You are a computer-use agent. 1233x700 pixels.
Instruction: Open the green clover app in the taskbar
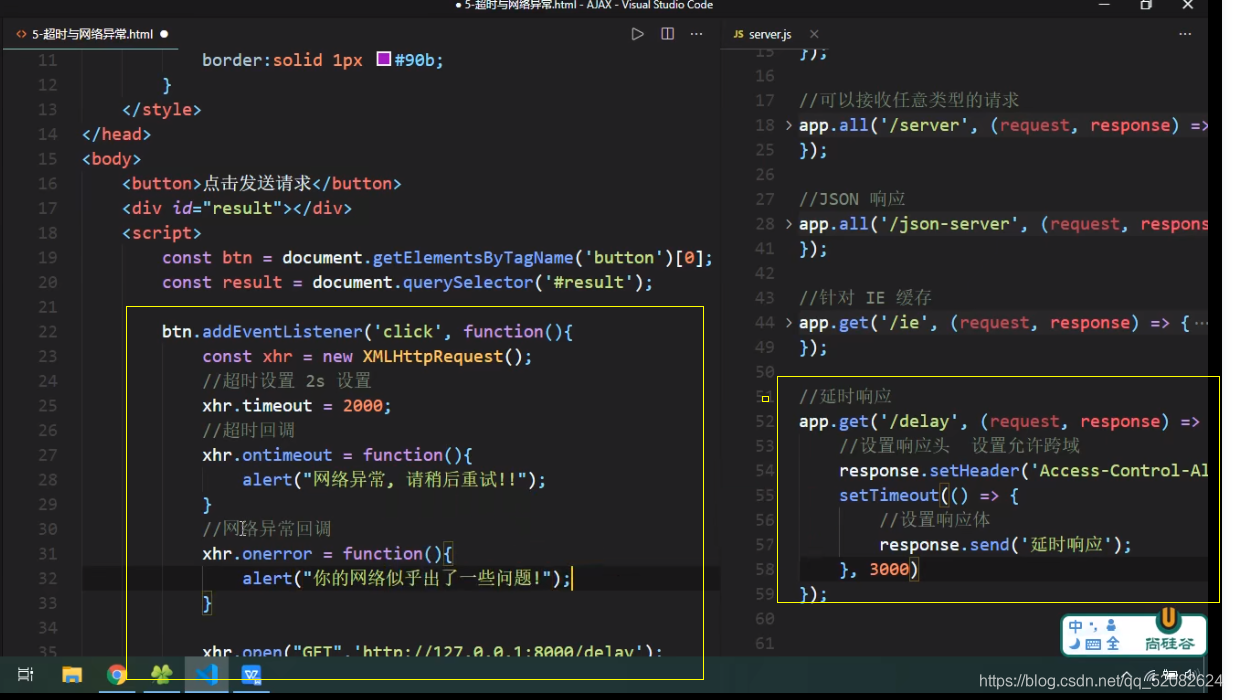point(161,675)
